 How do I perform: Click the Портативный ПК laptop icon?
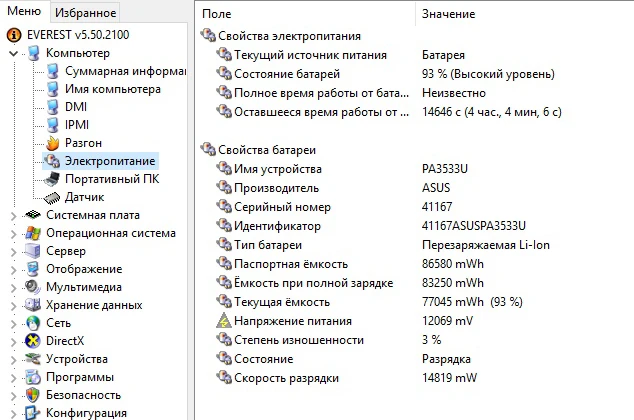click(x=52, y=179)
